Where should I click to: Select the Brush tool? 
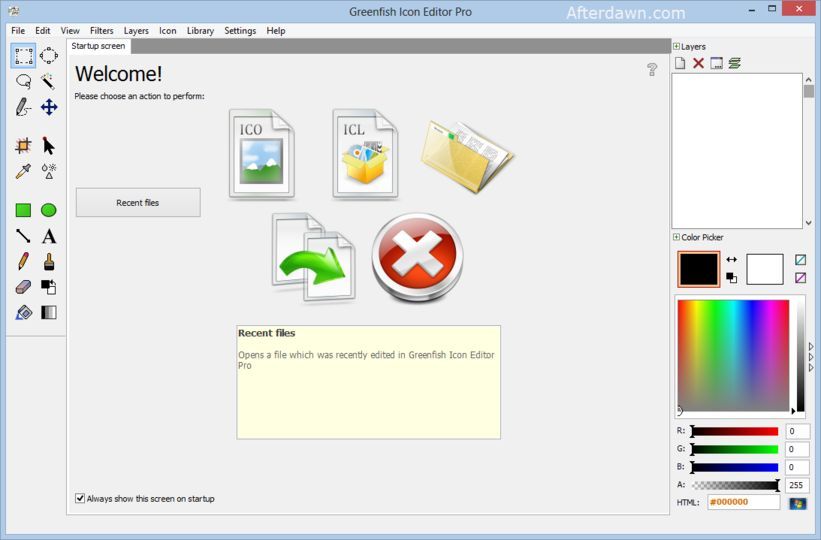pos(49,261)
